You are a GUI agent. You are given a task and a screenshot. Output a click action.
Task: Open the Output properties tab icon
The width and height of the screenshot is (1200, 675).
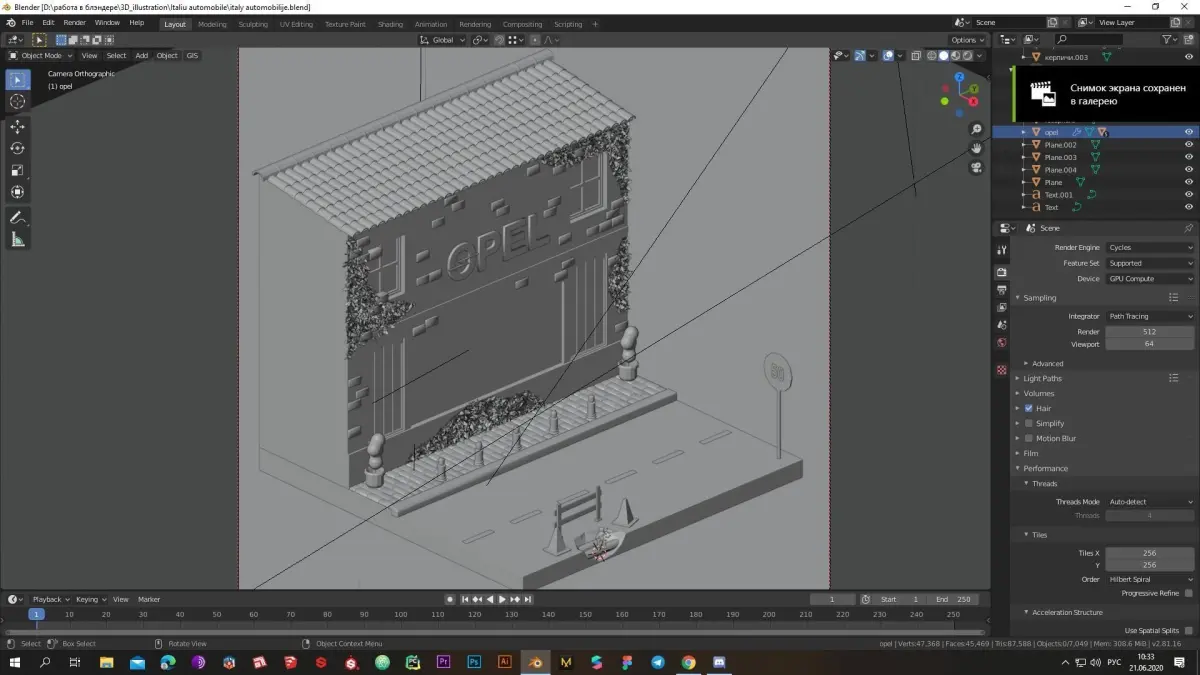1002,290
